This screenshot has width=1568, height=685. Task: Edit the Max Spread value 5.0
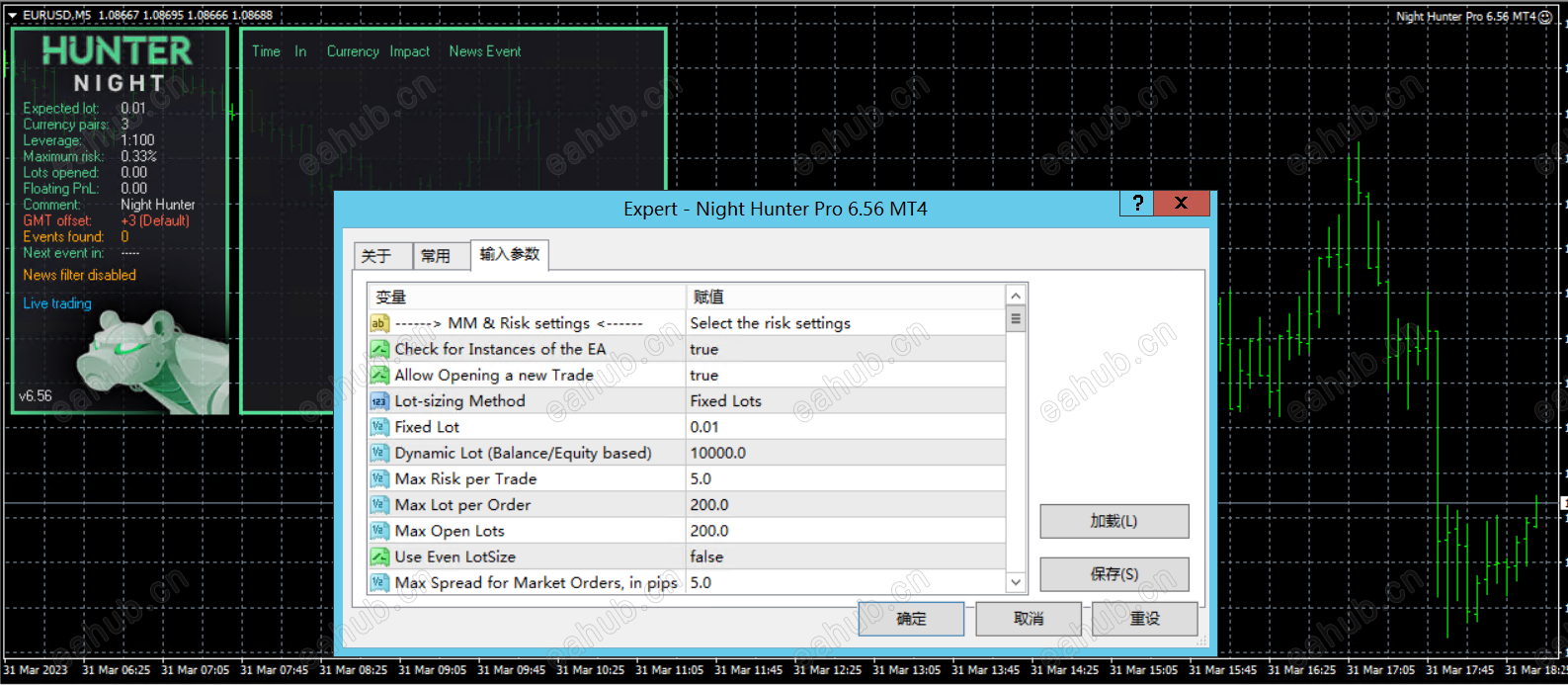846,582
